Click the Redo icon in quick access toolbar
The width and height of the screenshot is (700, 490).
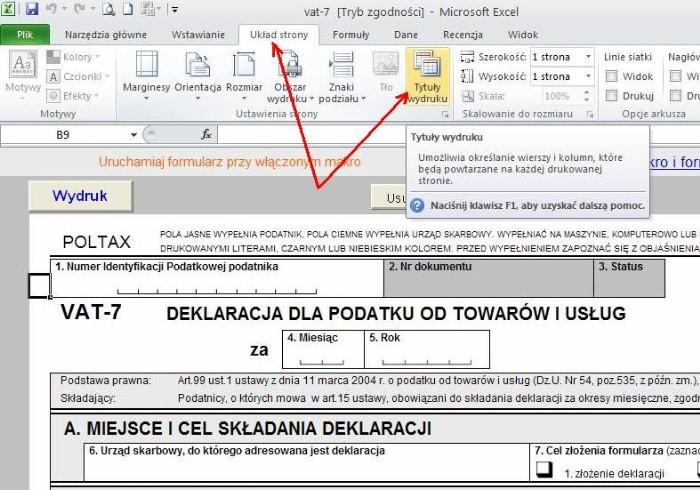tap(79, 8)
